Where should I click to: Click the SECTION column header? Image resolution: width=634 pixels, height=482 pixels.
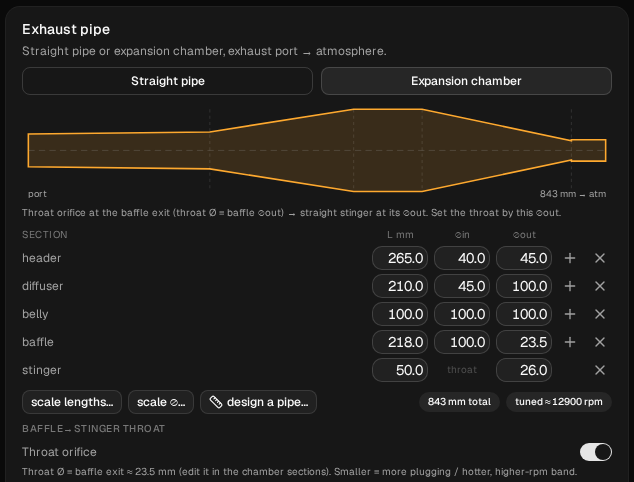[45, 235]
